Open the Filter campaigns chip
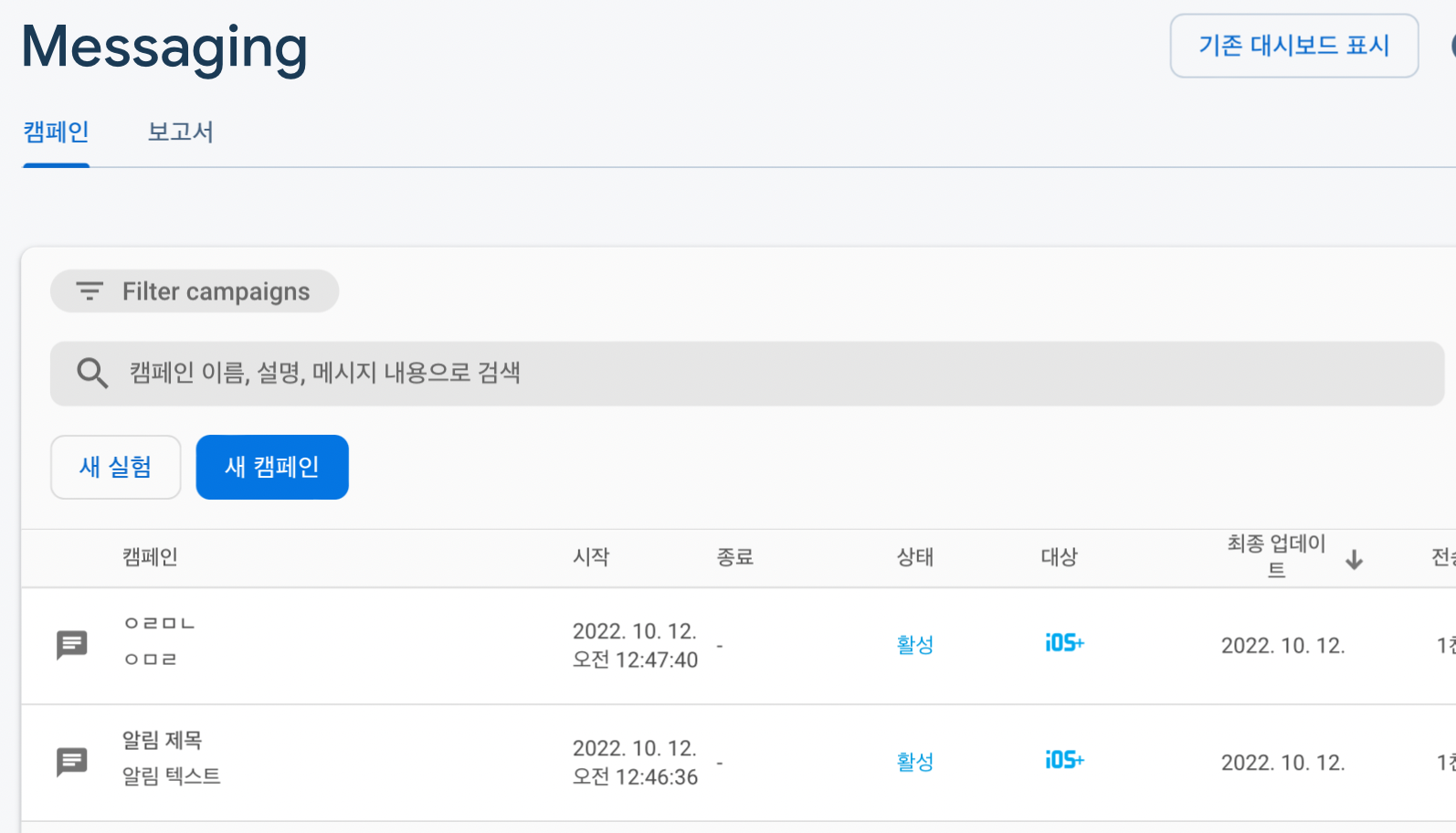 click(195, 291)
